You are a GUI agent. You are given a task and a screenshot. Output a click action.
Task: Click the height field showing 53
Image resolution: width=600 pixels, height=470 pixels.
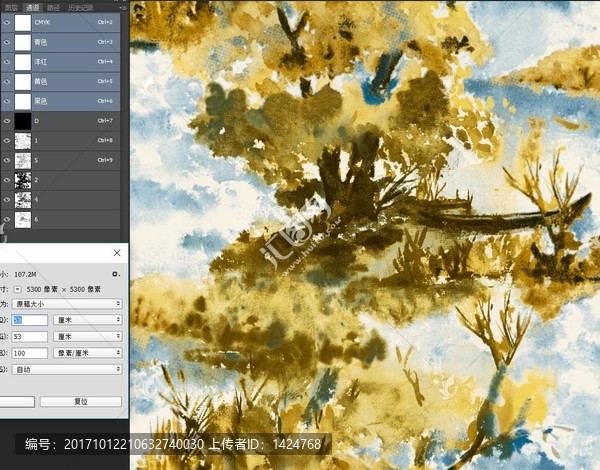[x=29, y=336]
